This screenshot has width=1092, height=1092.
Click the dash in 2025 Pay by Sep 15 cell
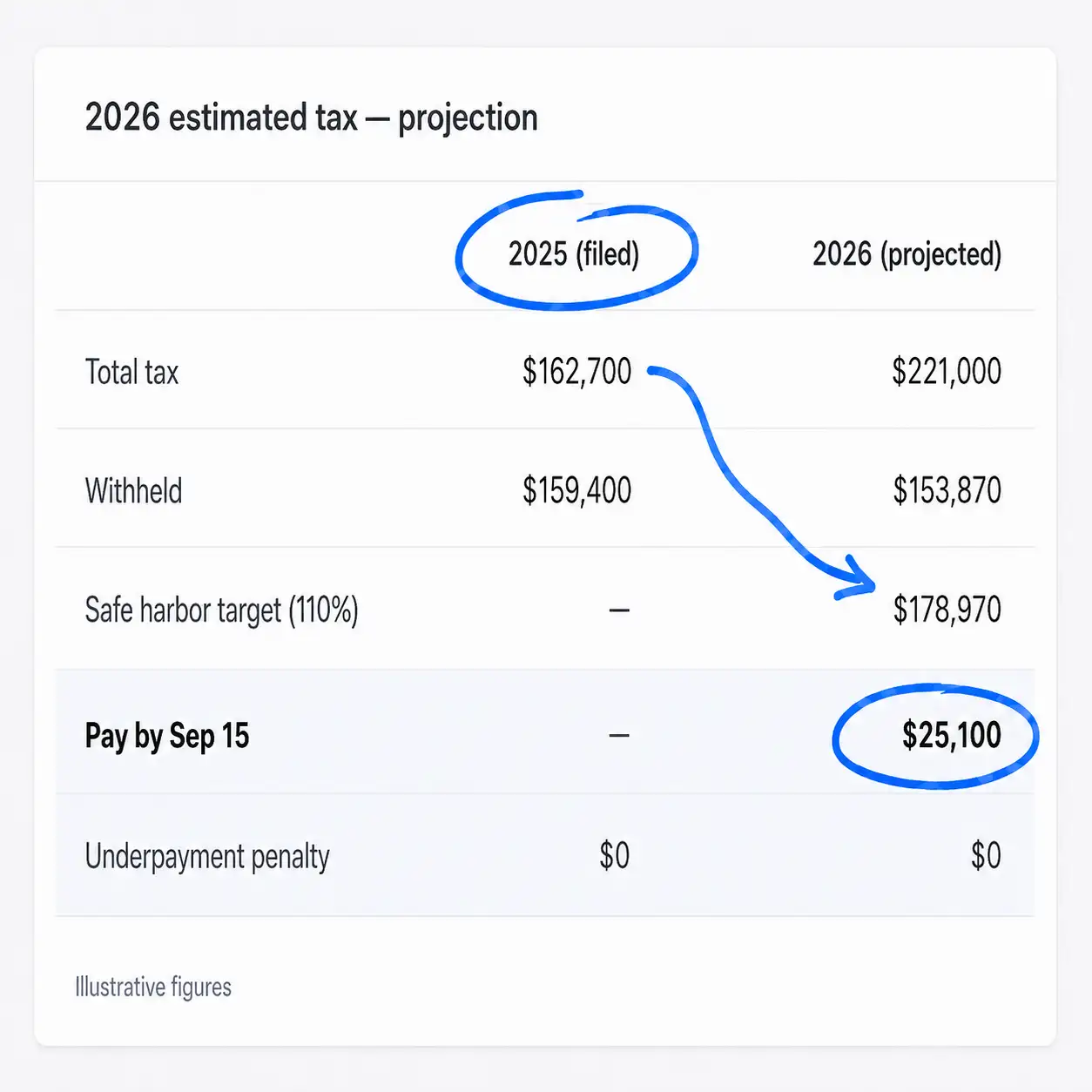point(619,736)
